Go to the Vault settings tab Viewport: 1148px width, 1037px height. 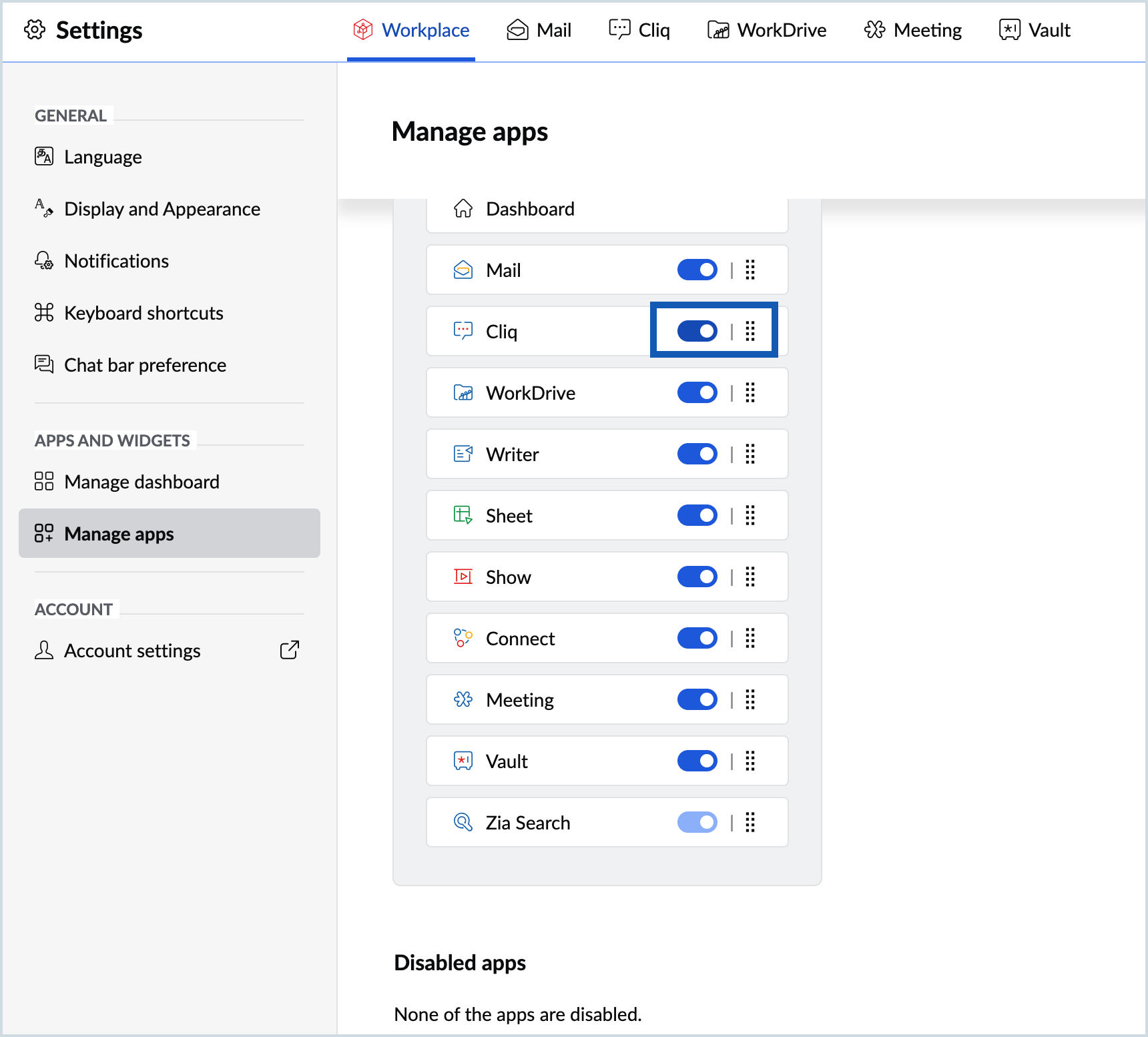(1035, 30)
